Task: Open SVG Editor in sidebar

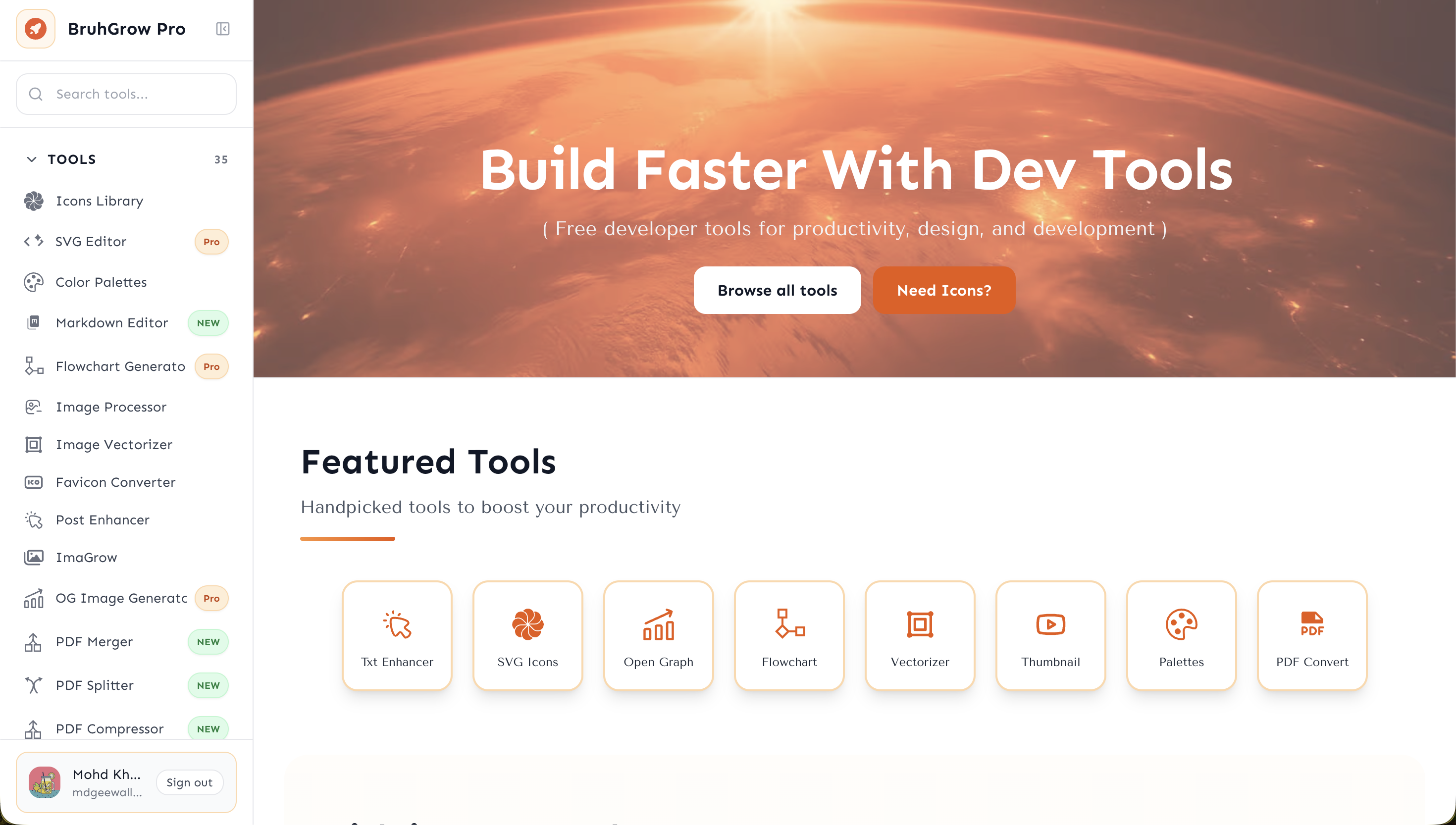Action: [91, 241]
